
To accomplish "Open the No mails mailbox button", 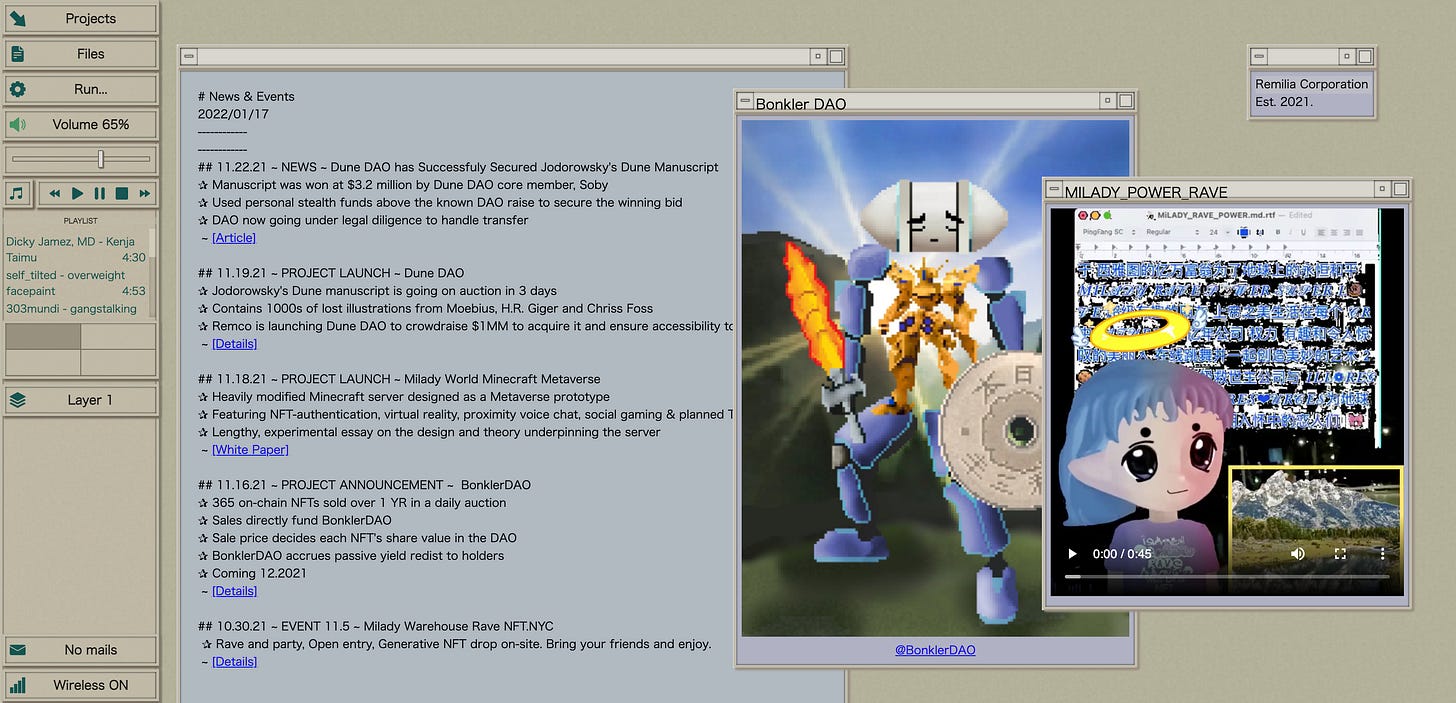I will (80, 650).
